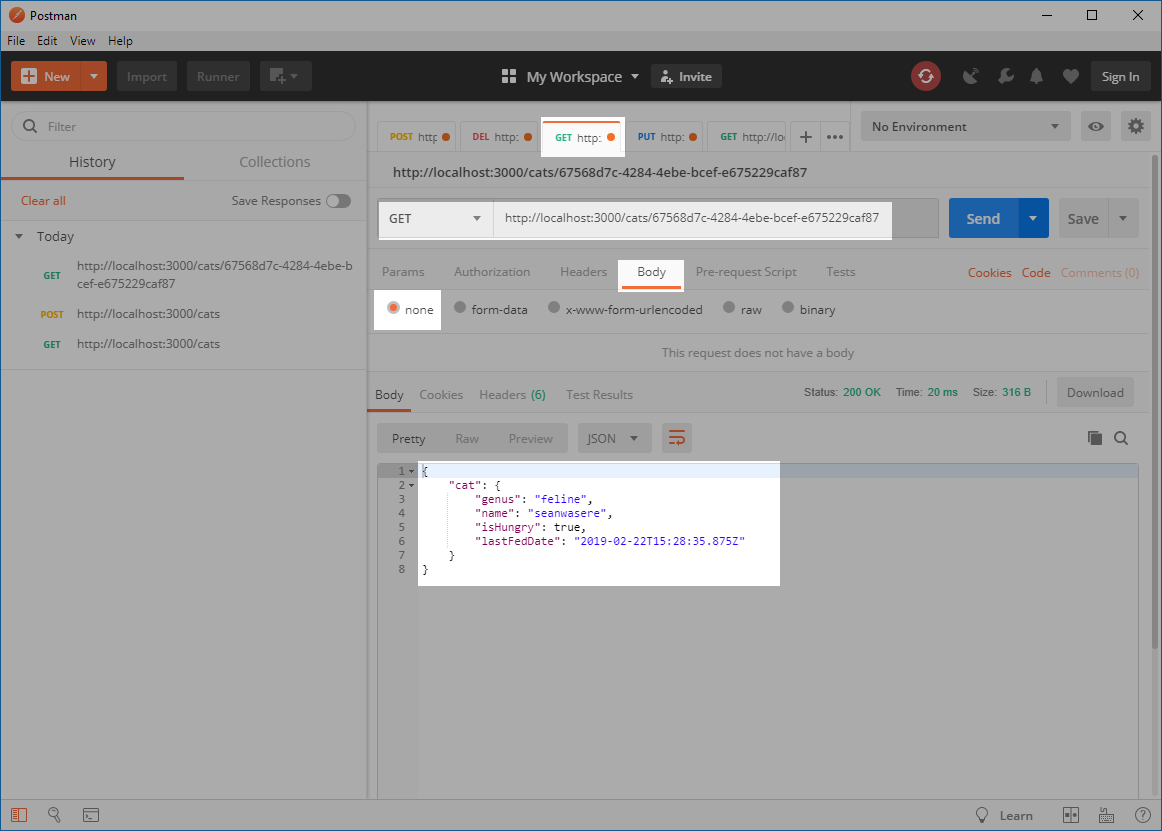Open the New button dropdown arrow

pos(93,76)
